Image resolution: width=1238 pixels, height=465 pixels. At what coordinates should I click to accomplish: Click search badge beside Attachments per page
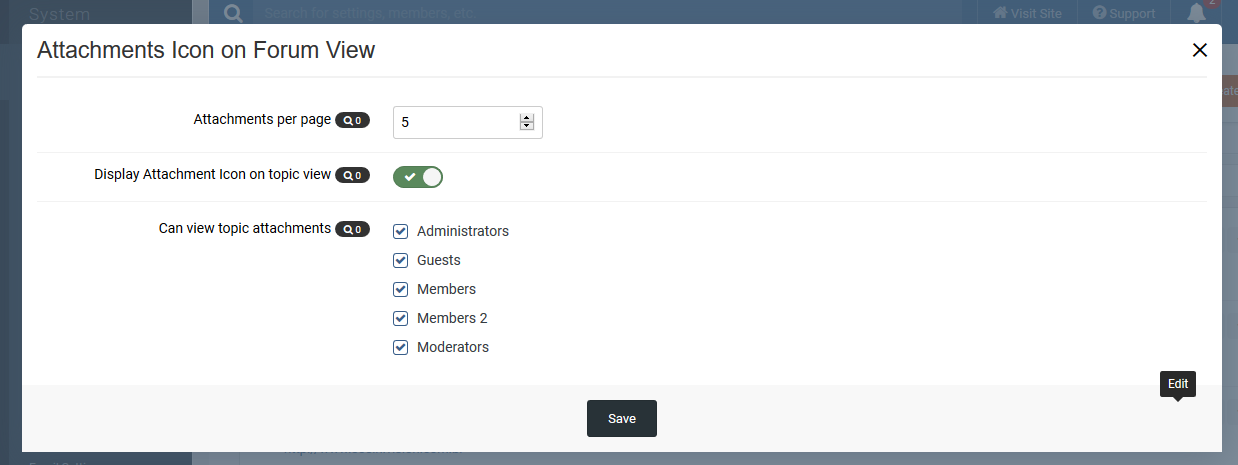click(x=352, y=120)
